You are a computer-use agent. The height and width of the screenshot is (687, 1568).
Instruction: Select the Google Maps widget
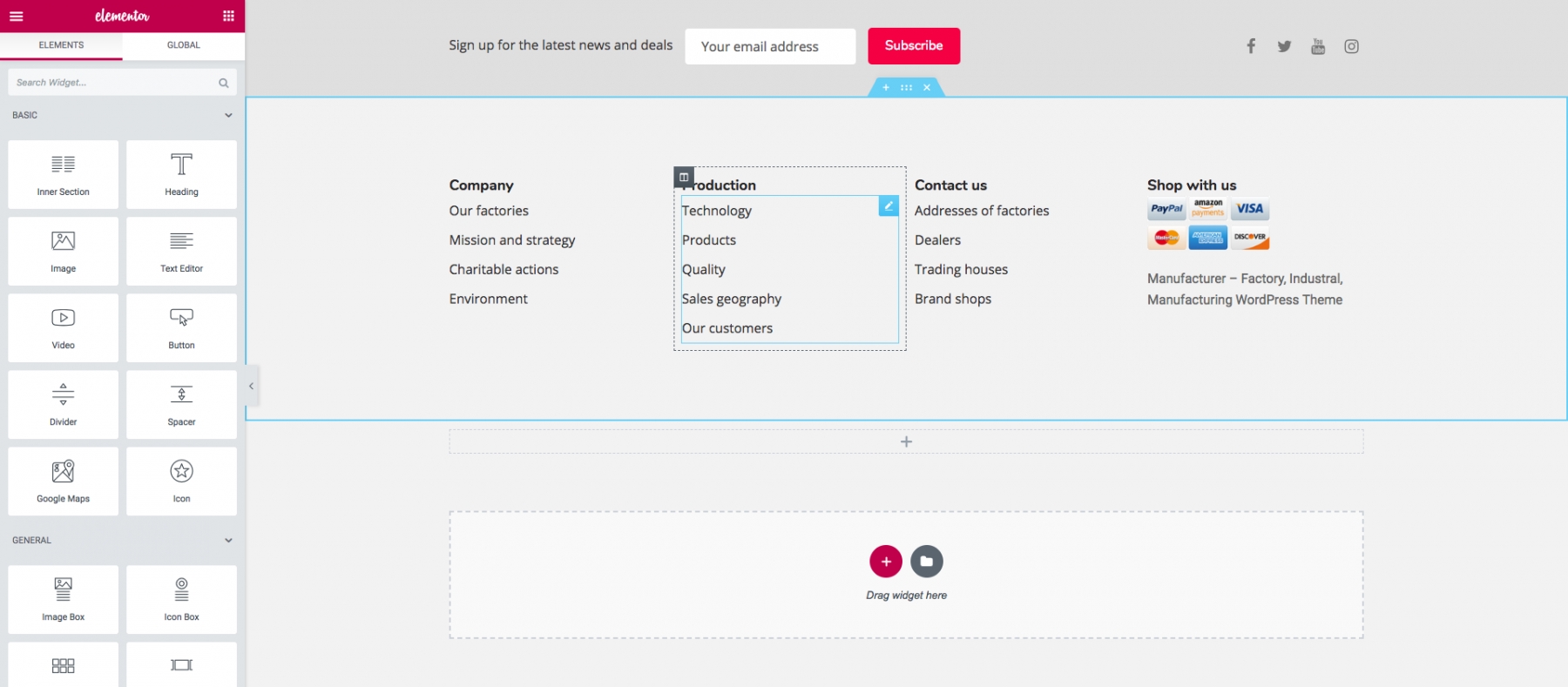click(x=63, y=481)
